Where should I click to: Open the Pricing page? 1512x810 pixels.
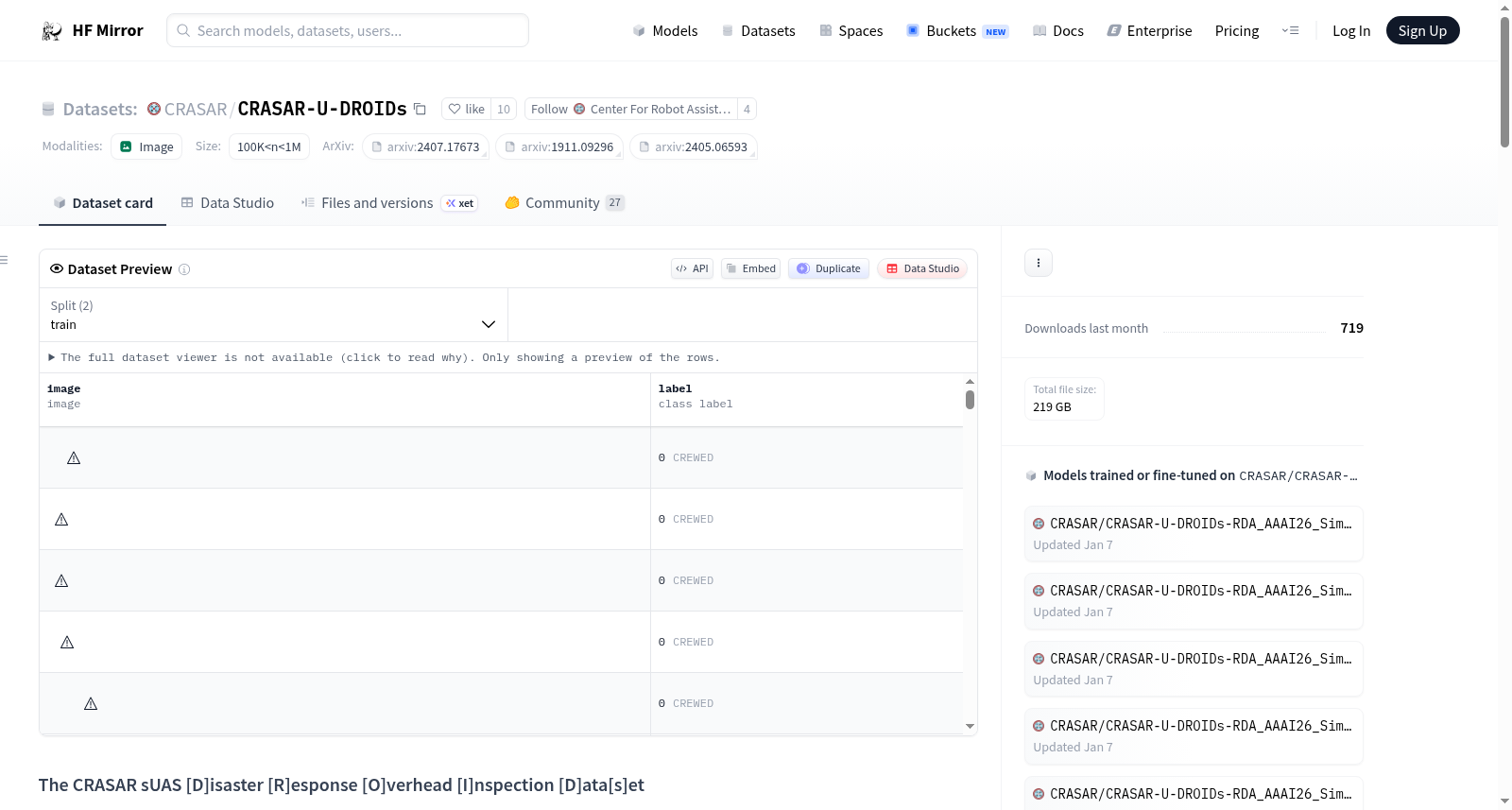tap(1237, 31)
